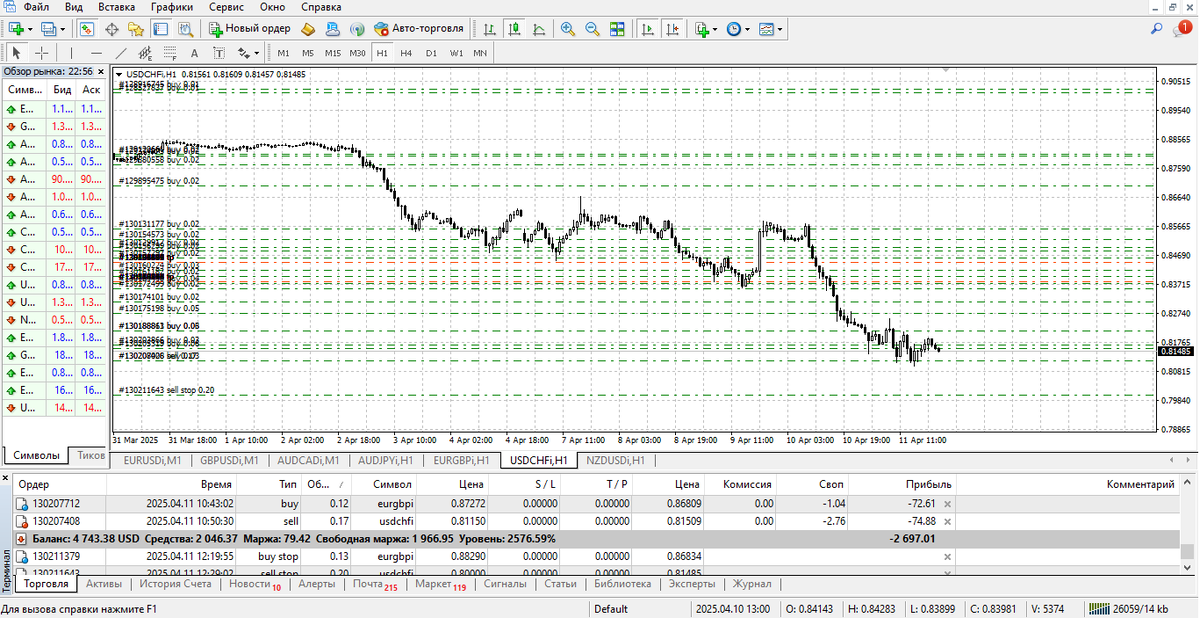Expand the Periods clock dropdown arrow
Screen dimensions: 1200x618
click(x=747, y=29)
